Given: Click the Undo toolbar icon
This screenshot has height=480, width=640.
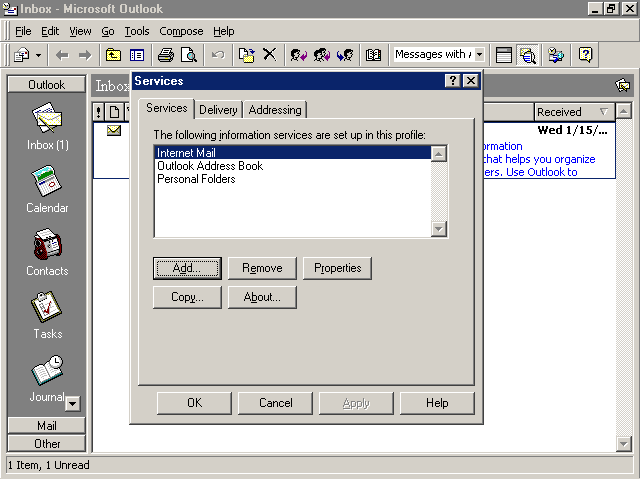Looking at the screenshot, I should pos(218,55).
